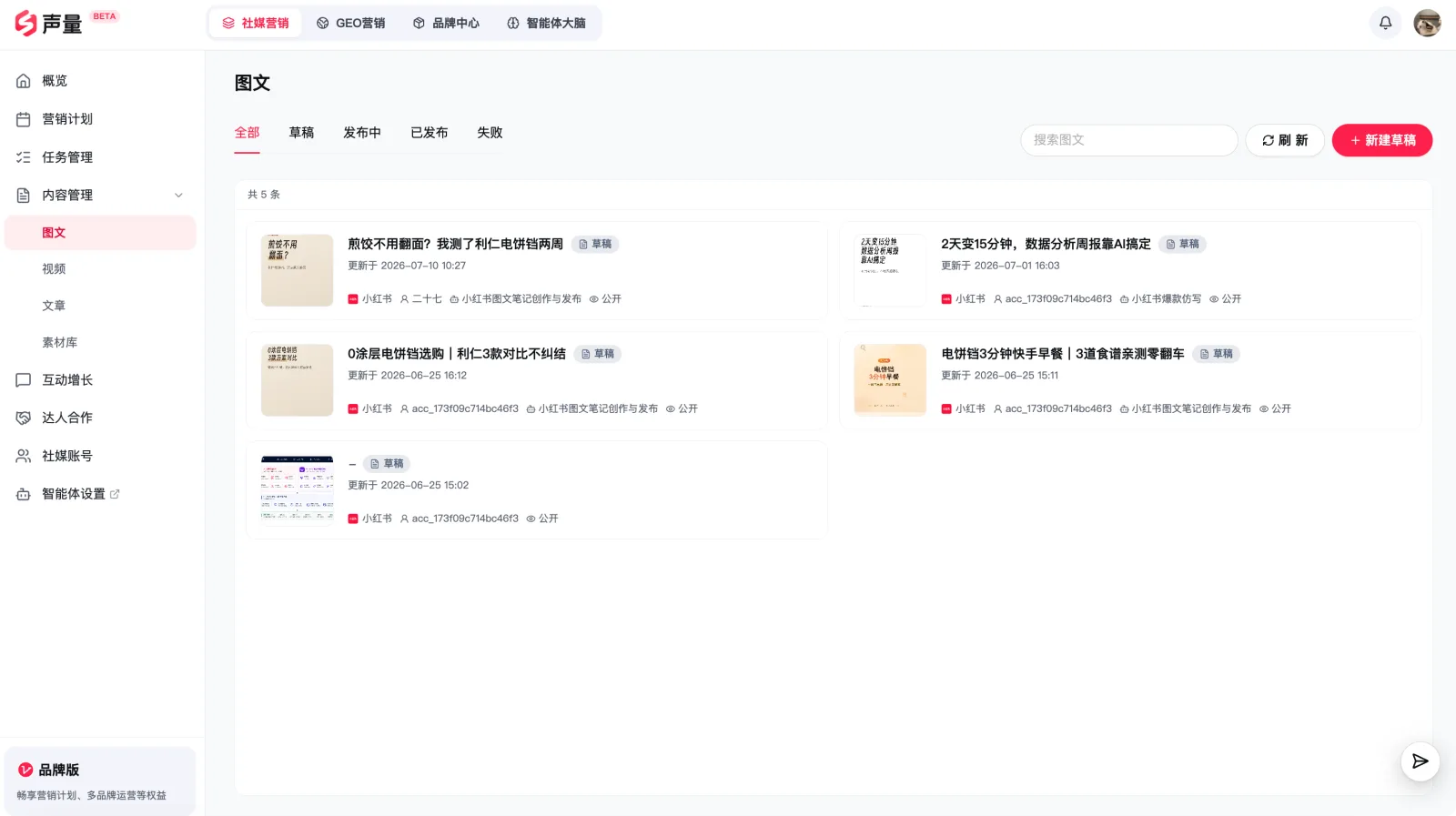Switch to the GEO营销 top tab
The width and height of the screenshot is (1456, 816).
[x=350, y=23]
